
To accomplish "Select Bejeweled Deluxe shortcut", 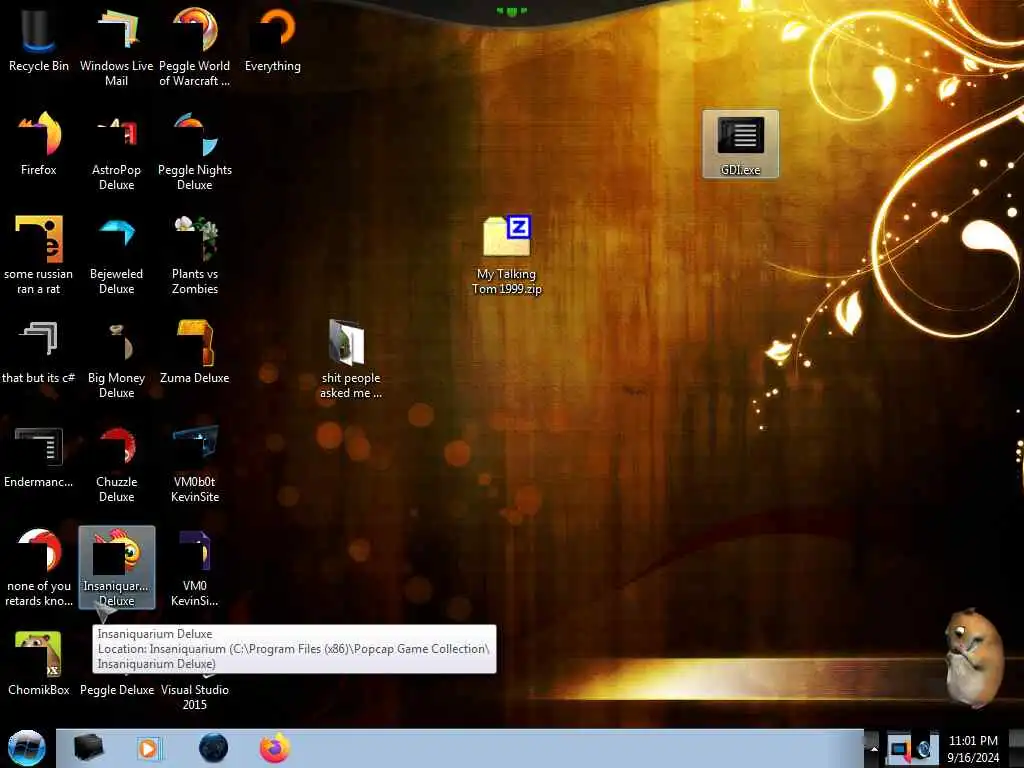I will coord(116,255).
